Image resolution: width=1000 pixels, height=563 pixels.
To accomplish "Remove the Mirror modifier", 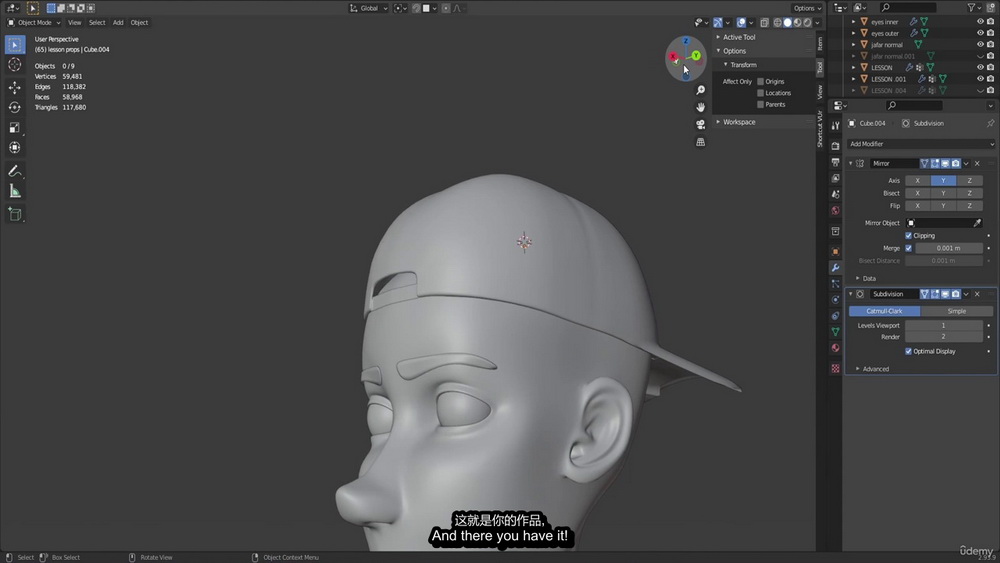I will 977,164.
